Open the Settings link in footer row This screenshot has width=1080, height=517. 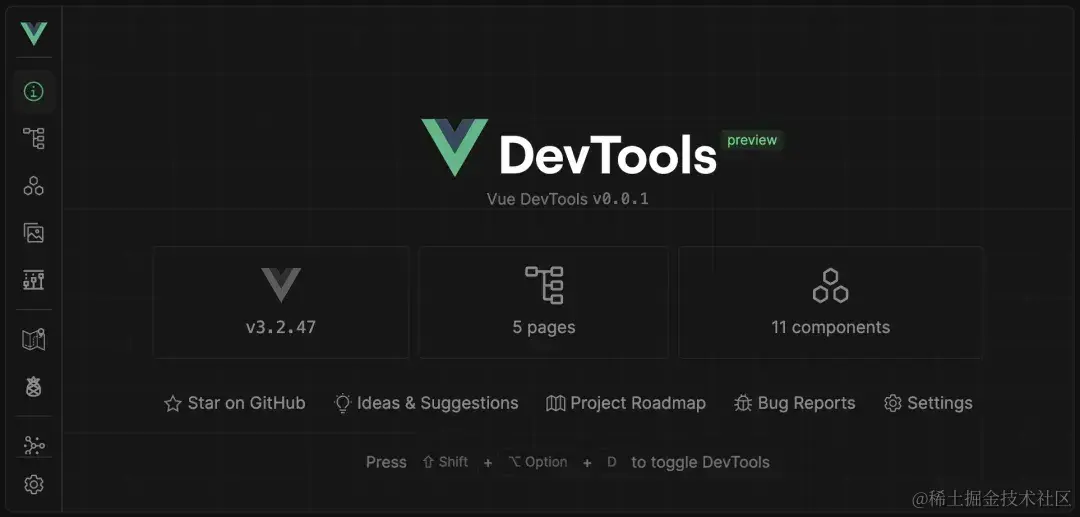pos(928,403)
